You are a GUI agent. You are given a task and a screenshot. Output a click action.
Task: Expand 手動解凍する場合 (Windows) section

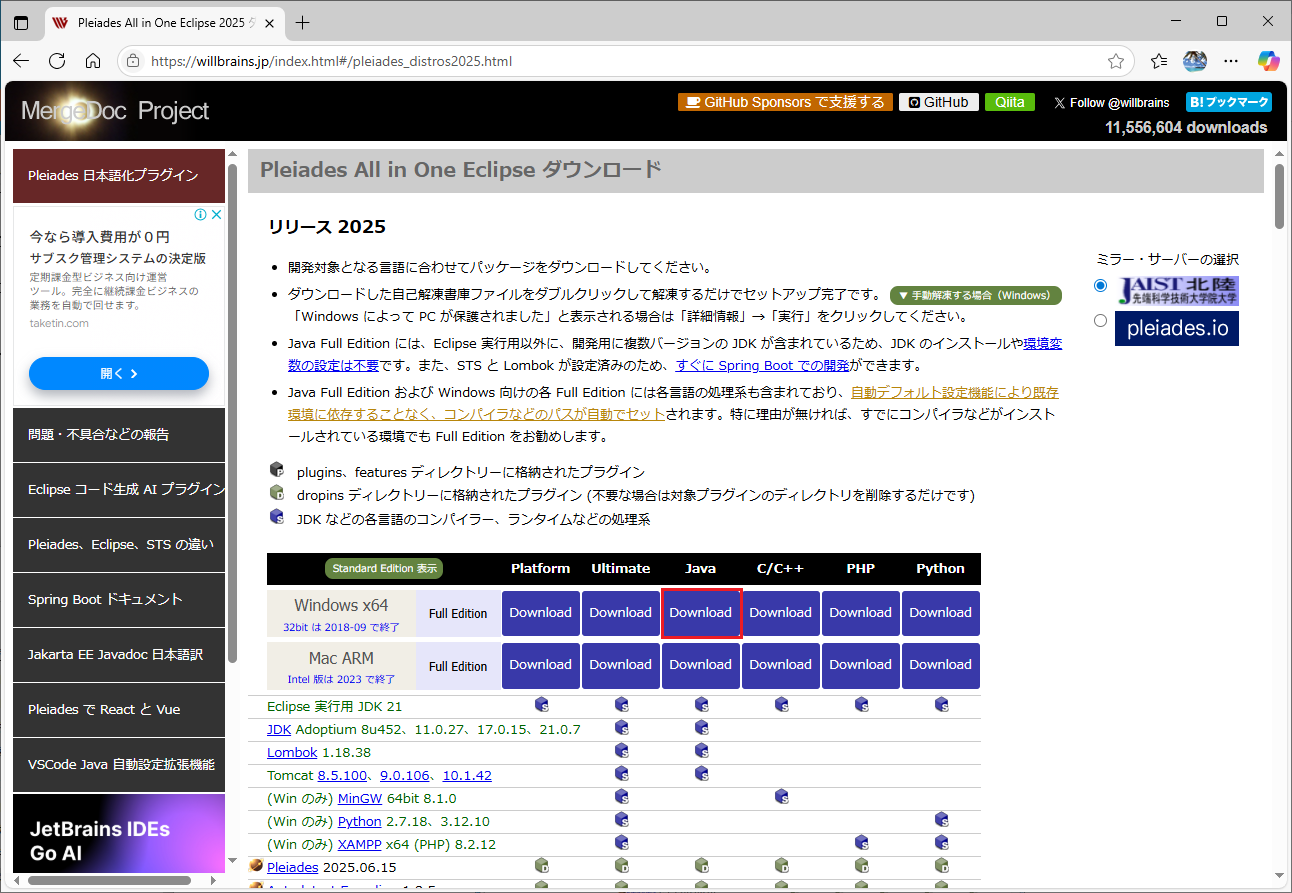[975, 296]
